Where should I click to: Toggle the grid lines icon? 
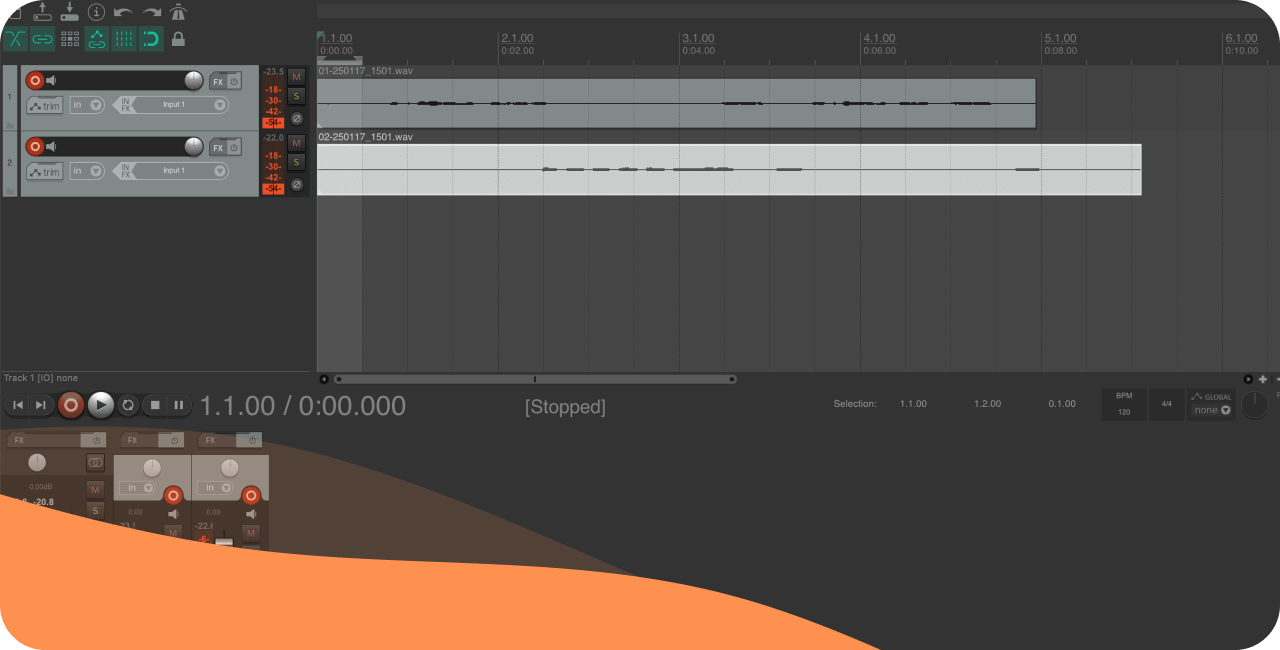click(124, 39)
